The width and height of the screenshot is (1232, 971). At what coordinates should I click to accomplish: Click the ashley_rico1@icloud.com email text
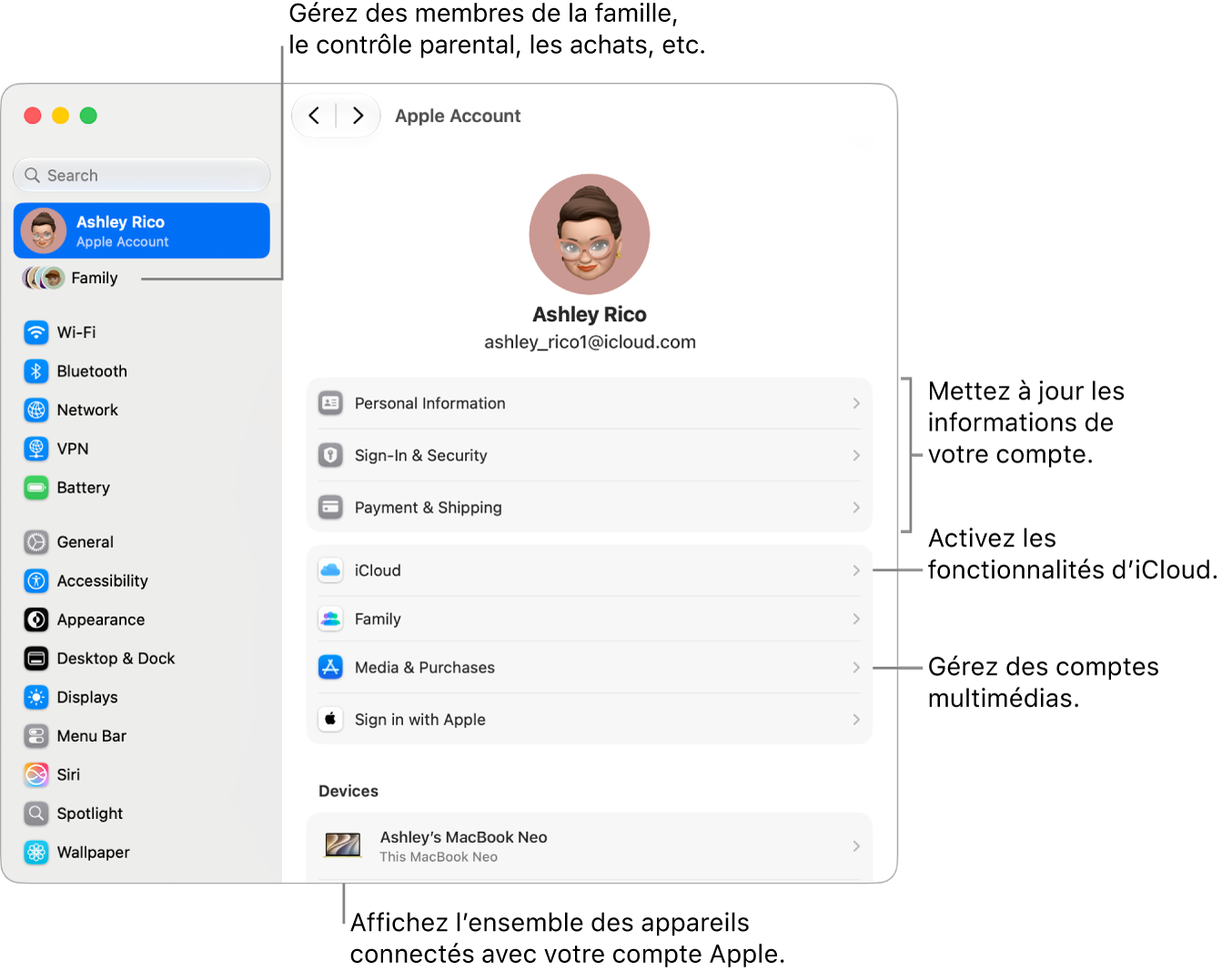pos(590,342)
